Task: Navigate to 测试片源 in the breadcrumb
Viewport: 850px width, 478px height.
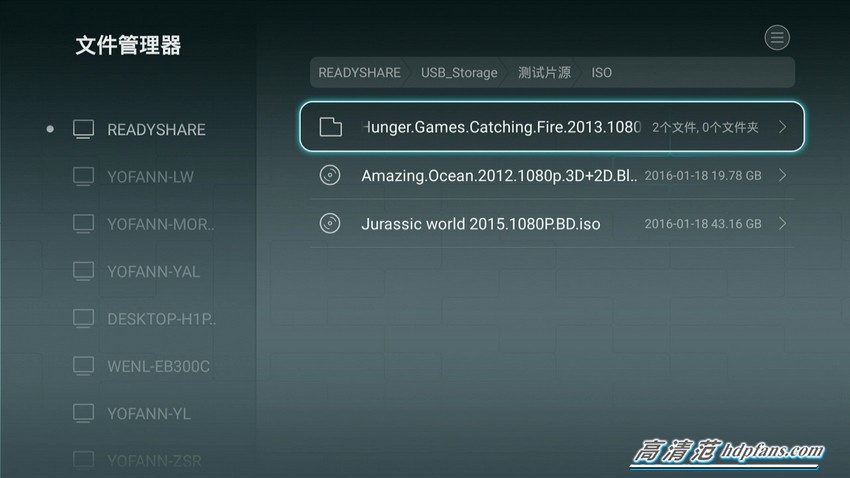Action: pyautogui.click(x=544, y=73)
